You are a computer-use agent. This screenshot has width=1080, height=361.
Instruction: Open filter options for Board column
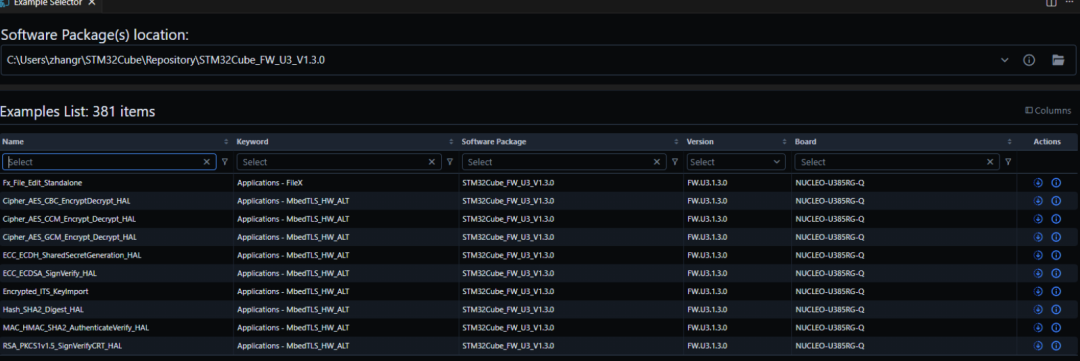coord(1008,162)
